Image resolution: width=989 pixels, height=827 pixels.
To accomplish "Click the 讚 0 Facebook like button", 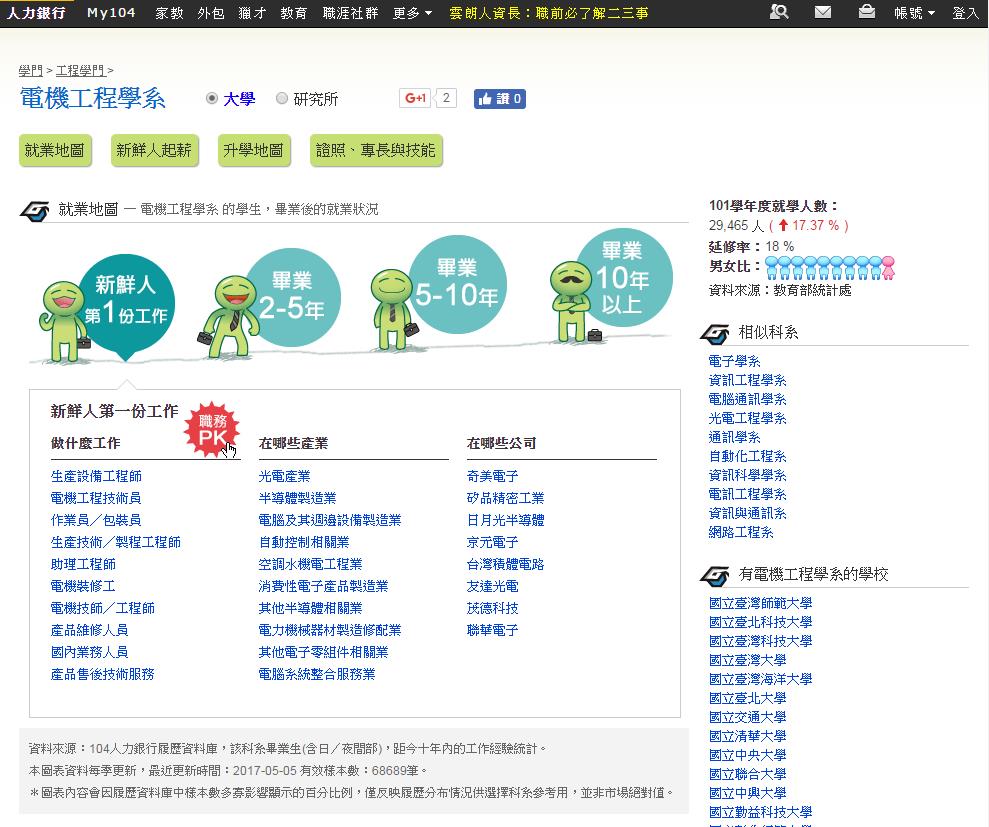I will click(499, 99).
